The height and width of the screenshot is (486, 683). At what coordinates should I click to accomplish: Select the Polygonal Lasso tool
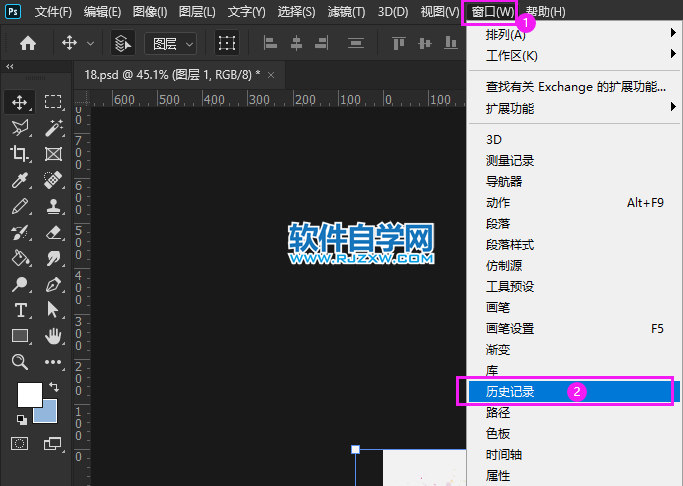(20, 128)
